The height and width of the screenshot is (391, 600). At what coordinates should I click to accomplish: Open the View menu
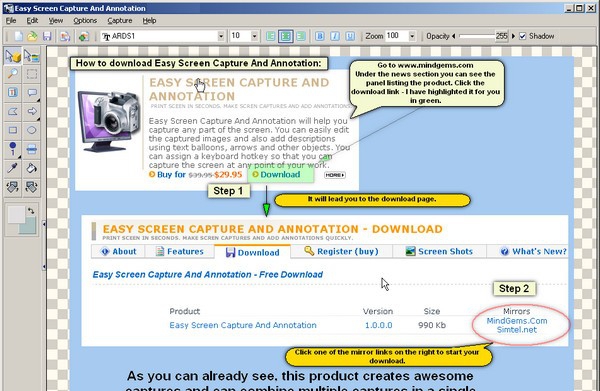click(x=56, y=21)
